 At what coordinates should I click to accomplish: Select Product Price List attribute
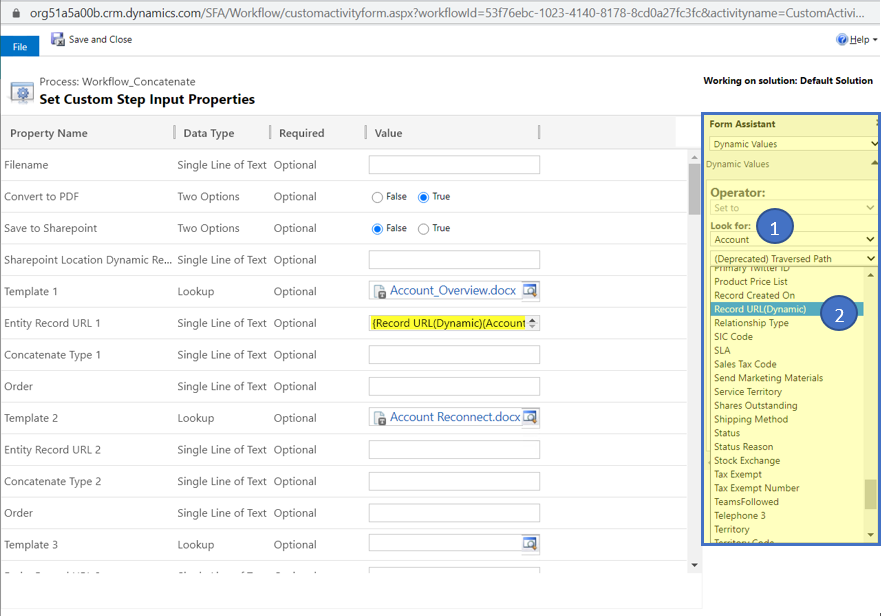(751, 282)
